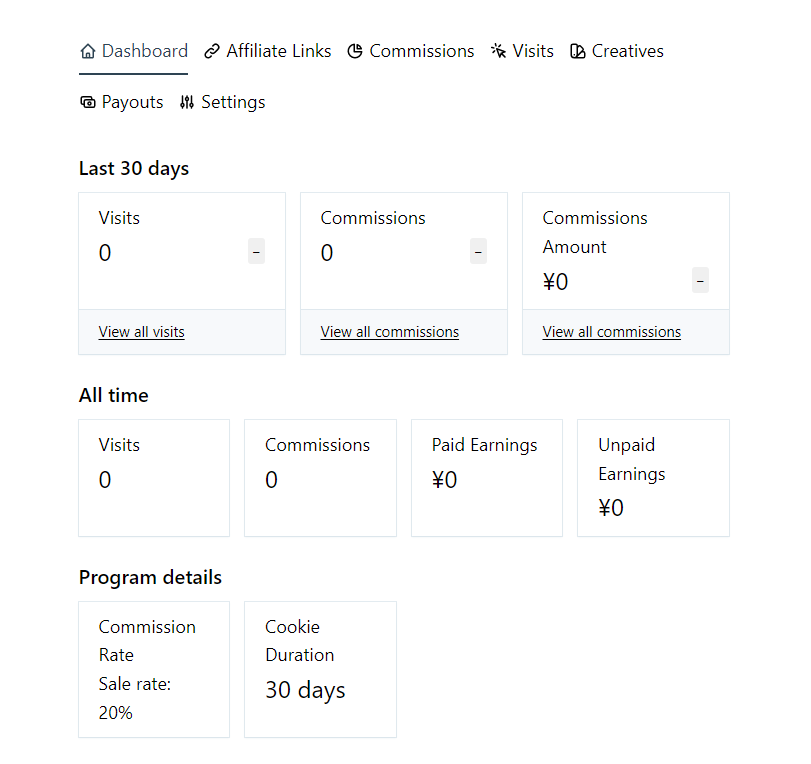Switch to the Commissions tab
The height and width of the screenshot is (764, 811).
[421, 51]
